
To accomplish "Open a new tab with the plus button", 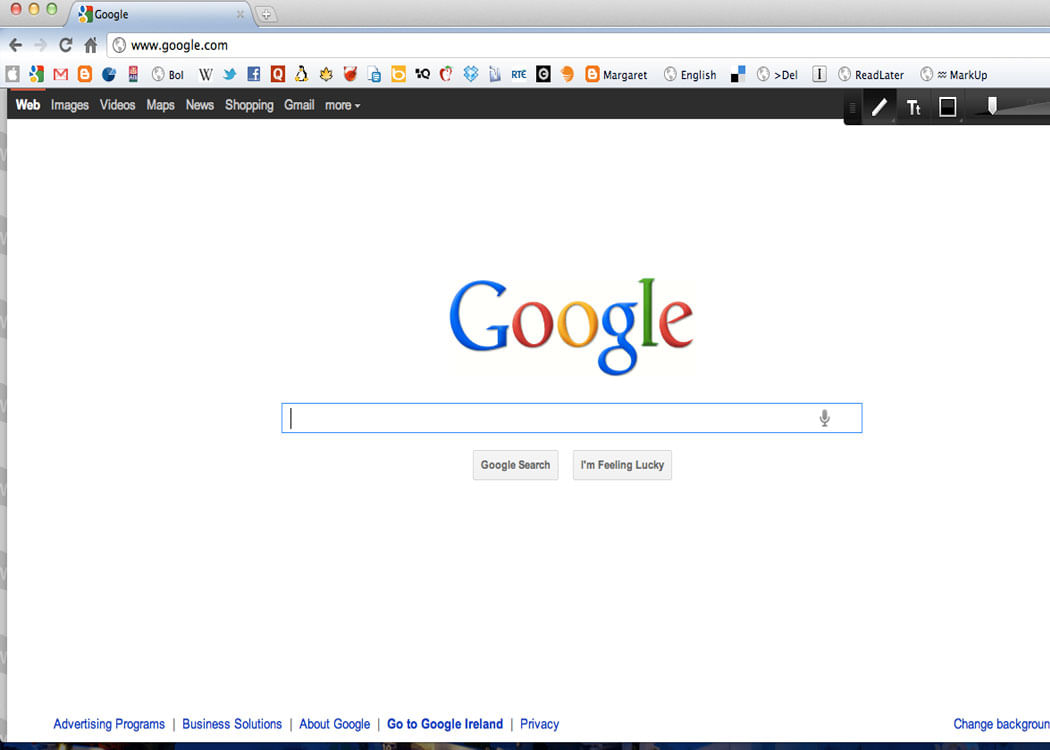I will tap(266, 14).
